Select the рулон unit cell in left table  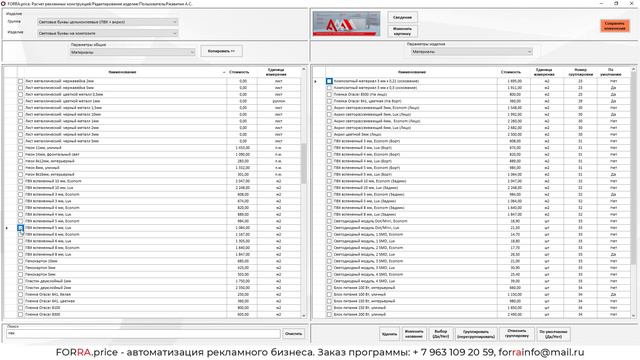[x=279, y=101]
